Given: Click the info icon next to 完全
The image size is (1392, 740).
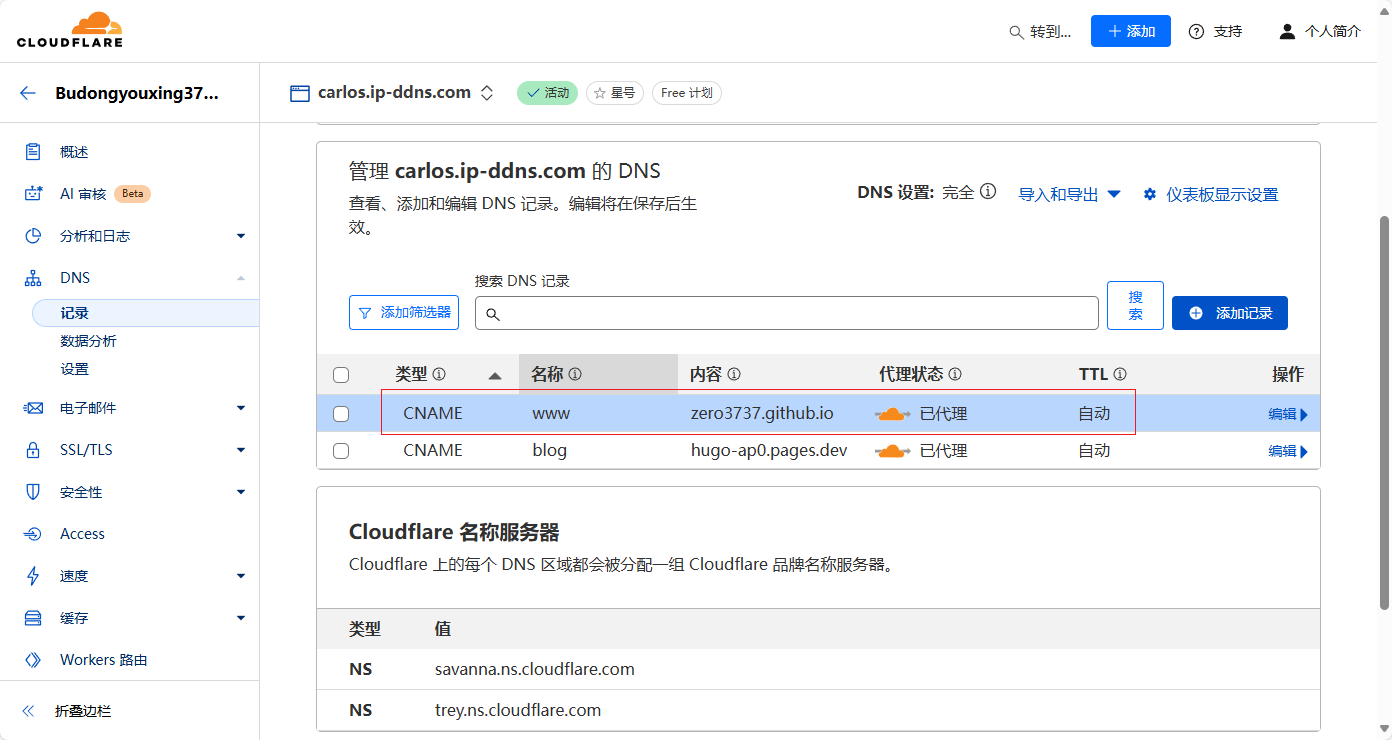Looking at the screenshot, I should coord(988,191).
